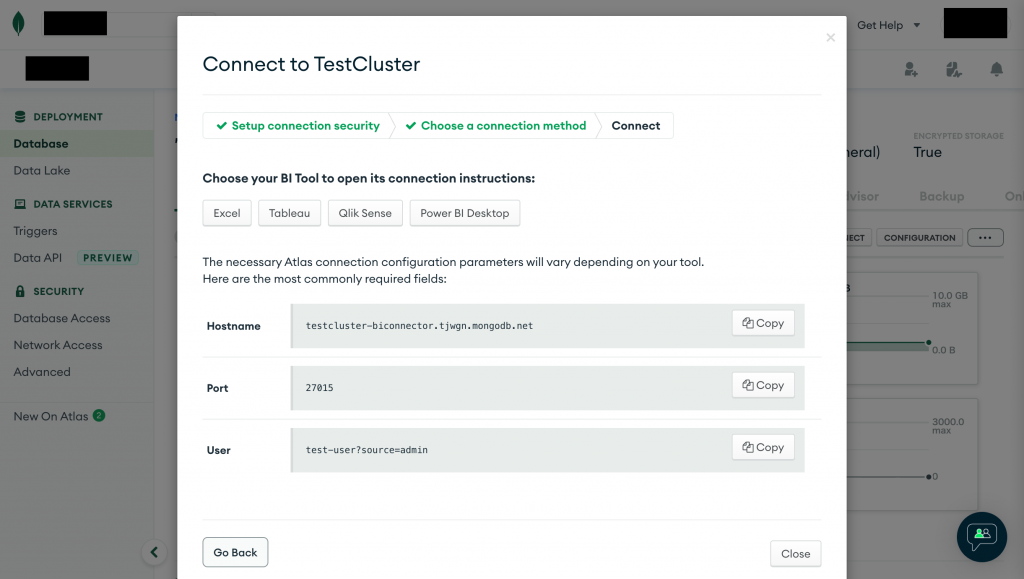Screen dimensions: 1024x579
Task: Close the Connect to TestCluster dialog with X
Action: (x=830, y=38)
